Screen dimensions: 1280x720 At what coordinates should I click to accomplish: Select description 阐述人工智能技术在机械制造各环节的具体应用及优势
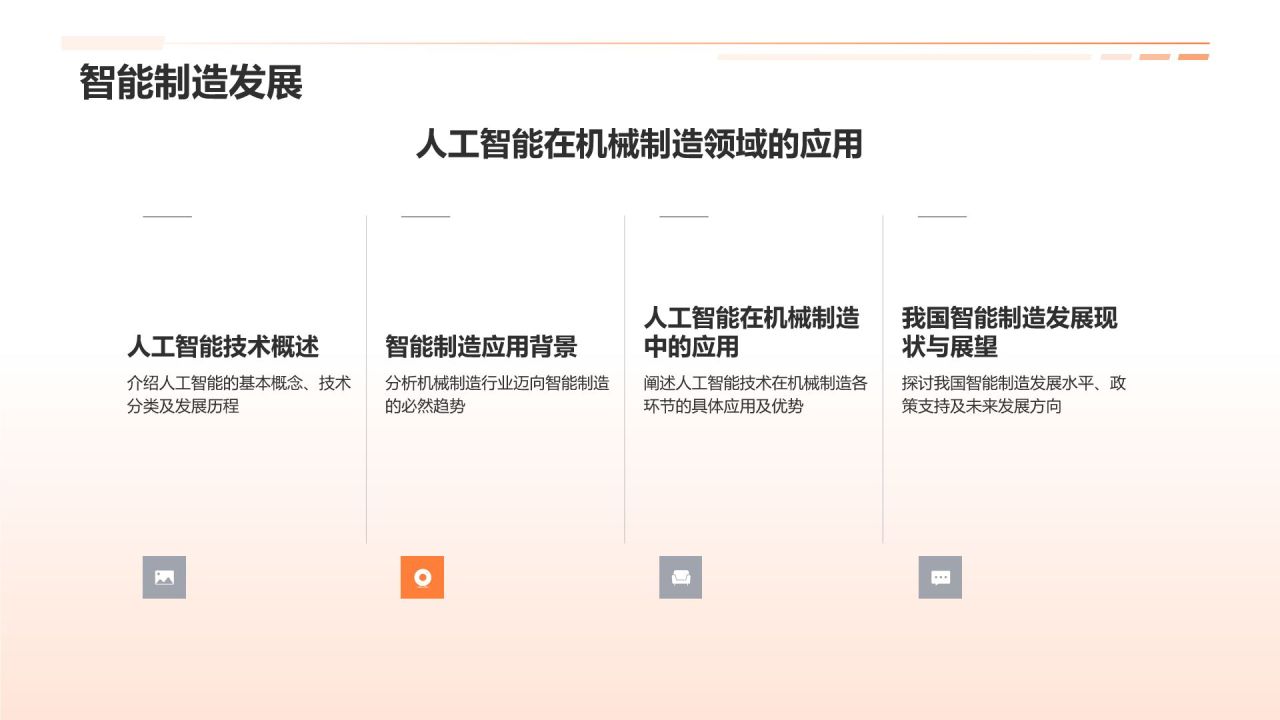click(755, 394)
